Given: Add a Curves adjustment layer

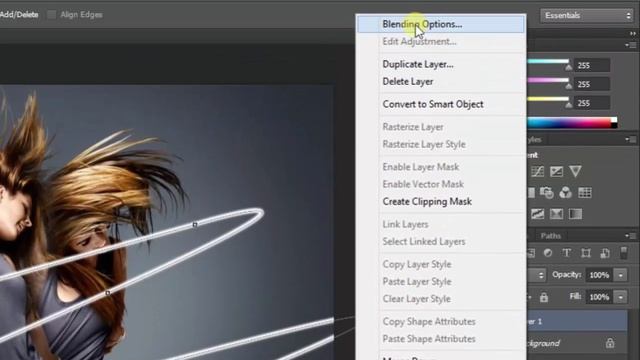Looking at the screenshot, I should (538, 171).
